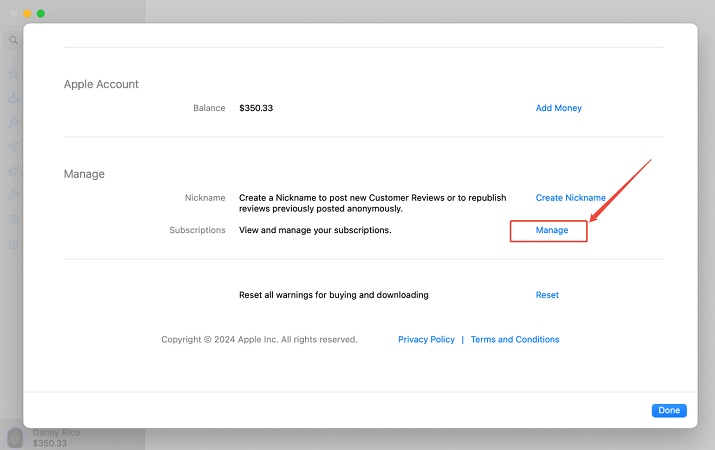715x450 pixels.
Task: Open the Discover star icon in sidebar
Action: tap(14, 73)
